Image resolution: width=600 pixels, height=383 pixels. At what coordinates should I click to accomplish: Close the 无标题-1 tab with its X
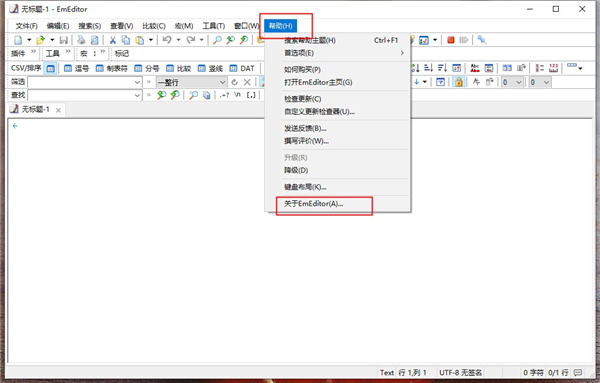point(58,110)
